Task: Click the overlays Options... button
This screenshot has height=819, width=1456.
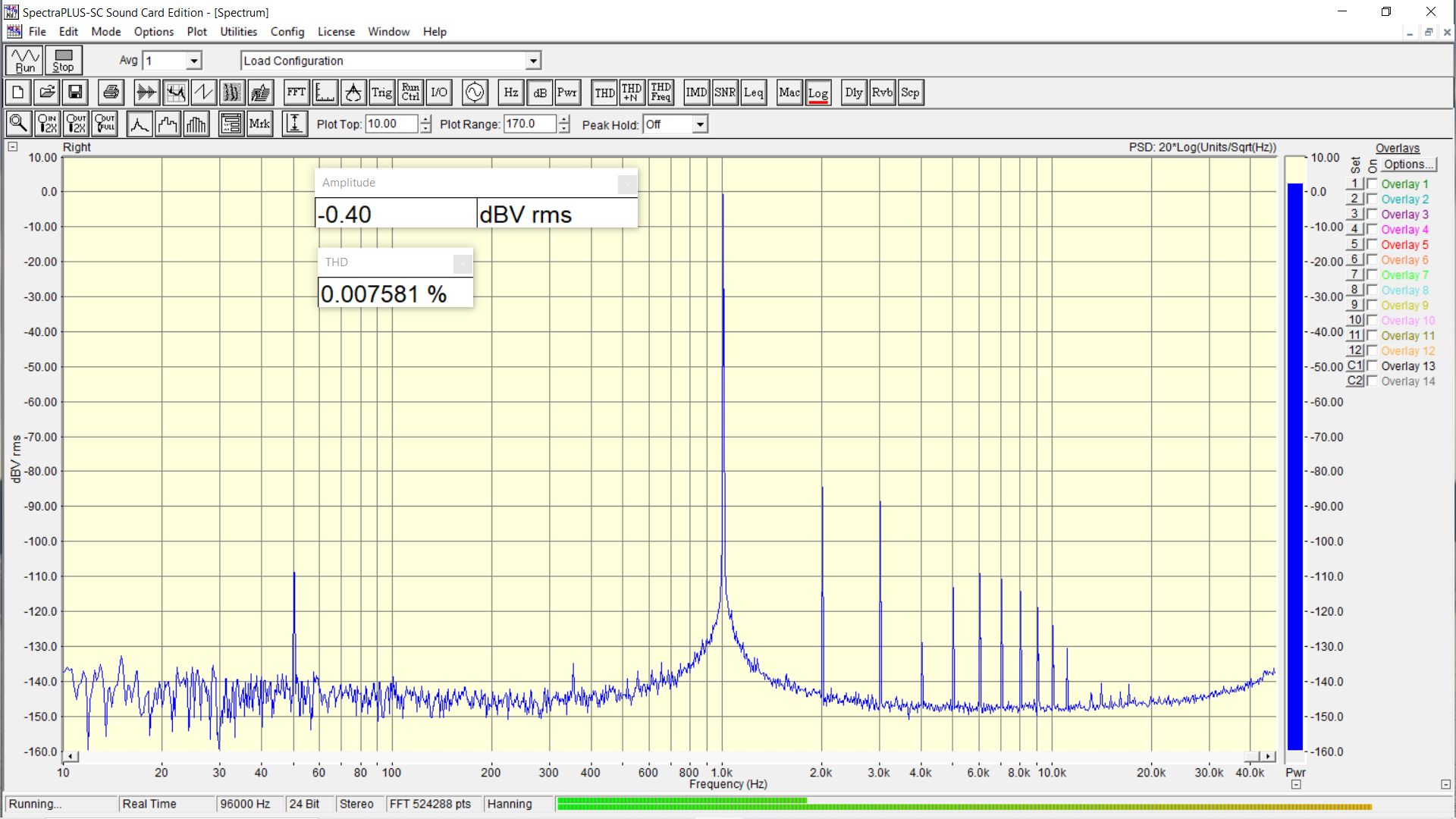Action: (x=1407, y=165)
